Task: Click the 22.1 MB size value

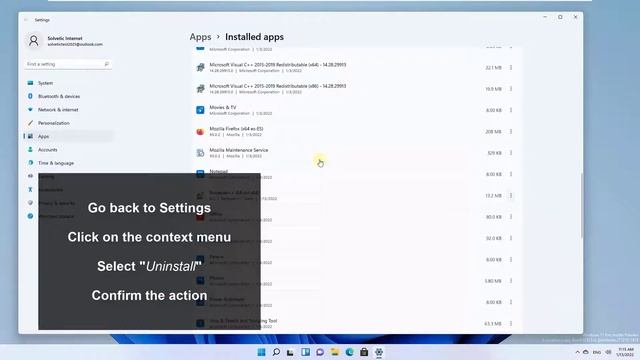Action: click(x=493, y=67)
